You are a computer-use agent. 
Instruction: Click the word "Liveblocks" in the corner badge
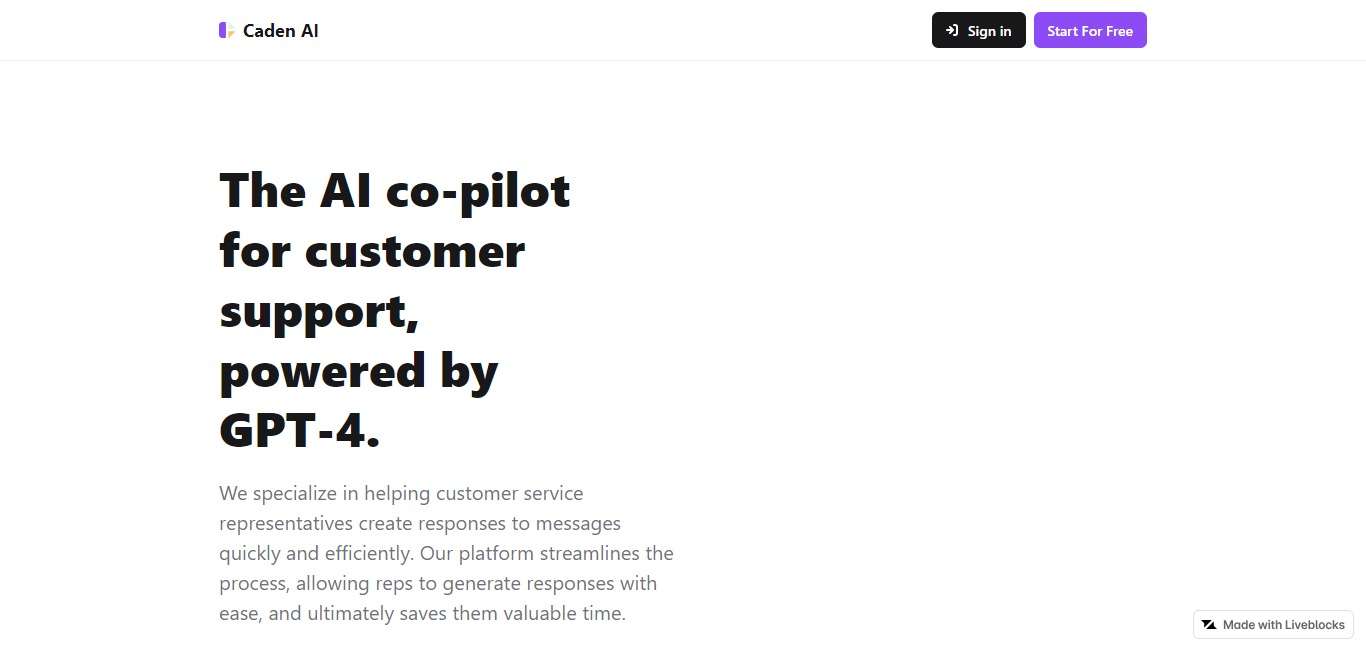click(1314, 625)
